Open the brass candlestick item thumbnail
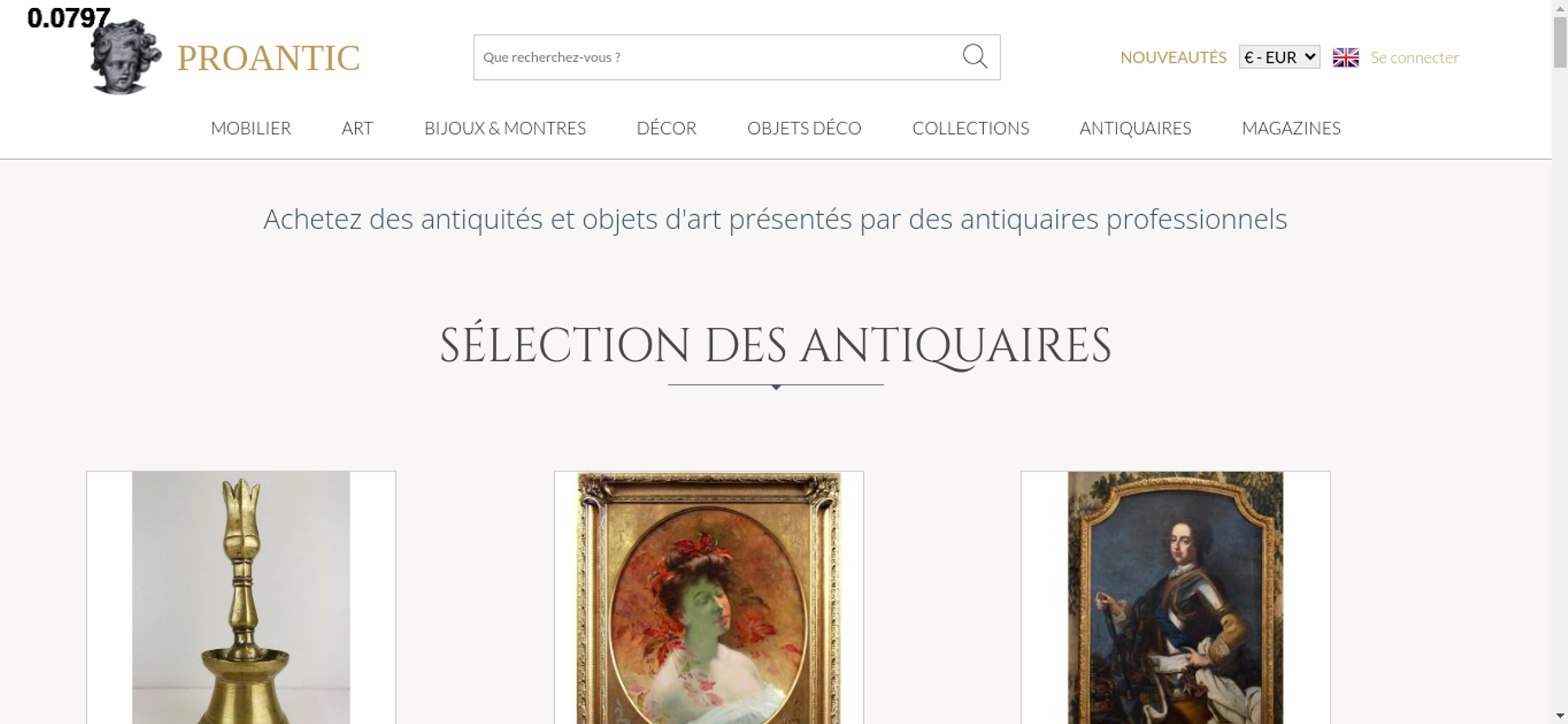 coord(241,598)
